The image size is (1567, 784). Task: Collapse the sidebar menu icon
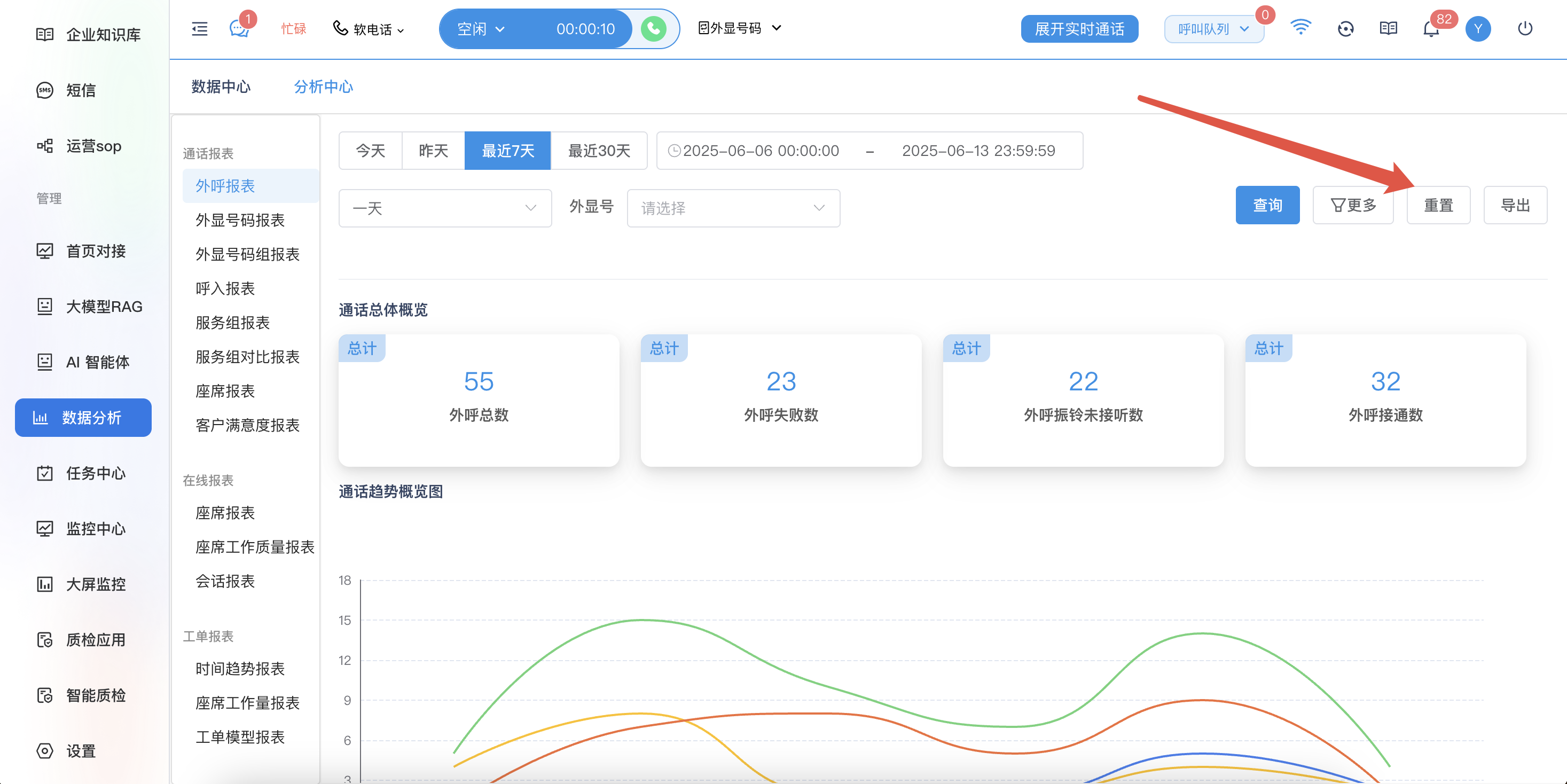point(200,29)
